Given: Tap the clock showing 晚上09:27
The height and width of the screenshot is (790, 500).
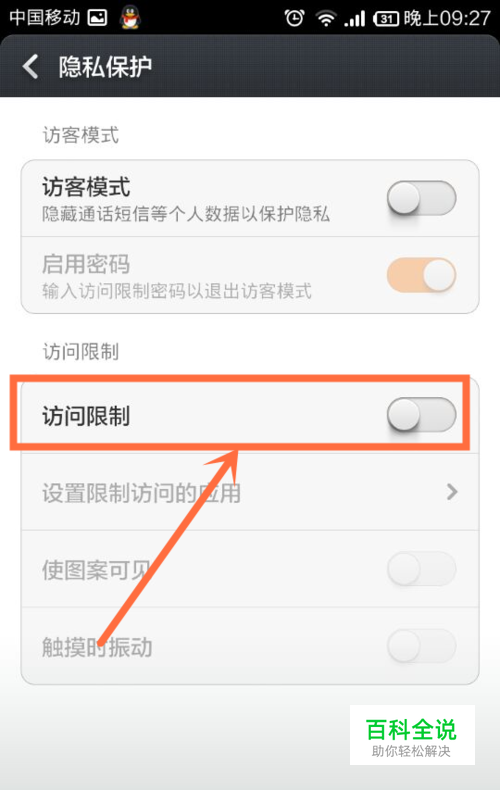Looking at the screenshot, I should 447,19.
